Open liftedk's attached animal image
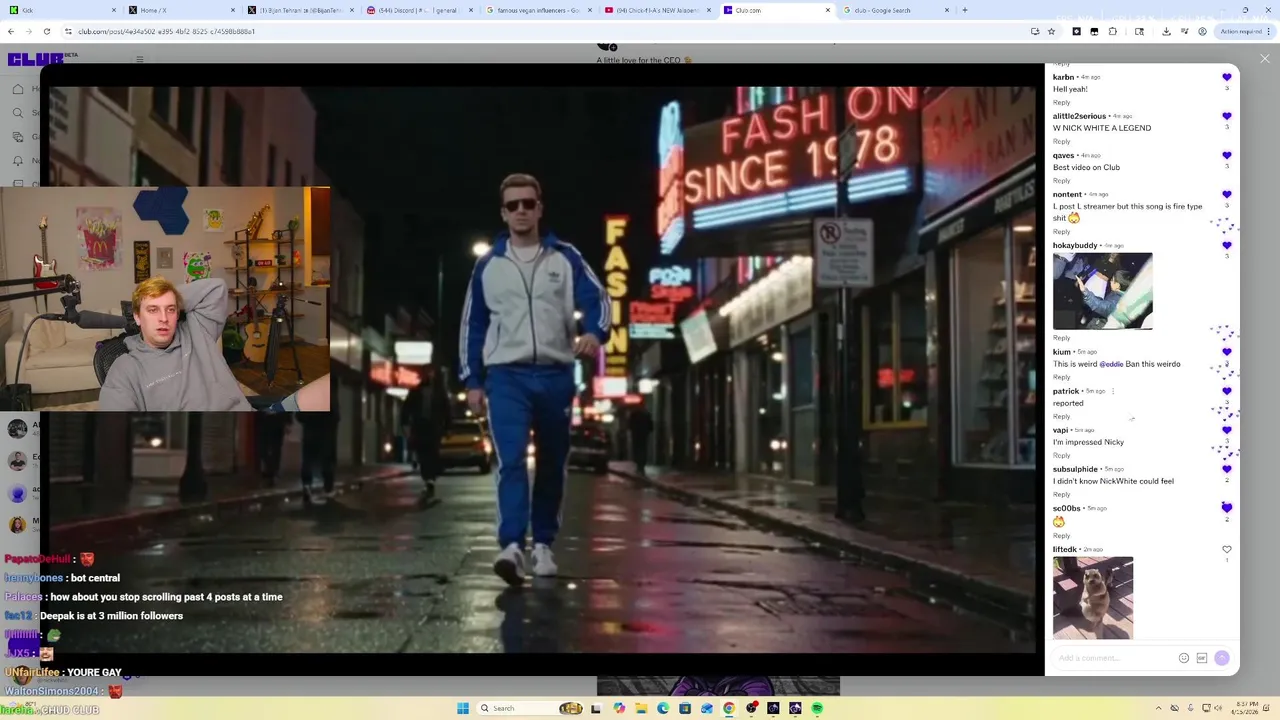The image size is (1280, 720). click(x=1093, y=598)
